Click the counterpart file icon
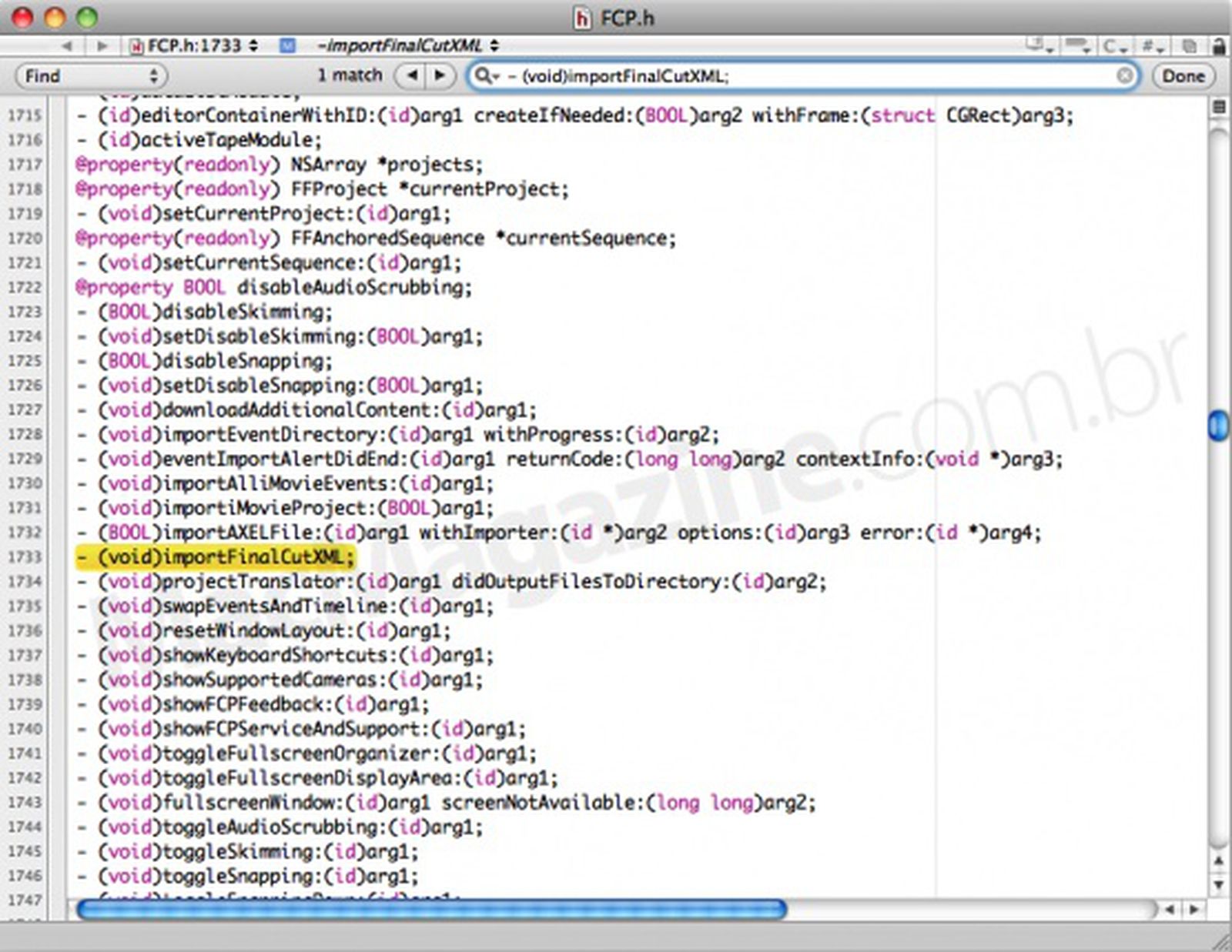 pyautogui.click(x=1189, y=46)
